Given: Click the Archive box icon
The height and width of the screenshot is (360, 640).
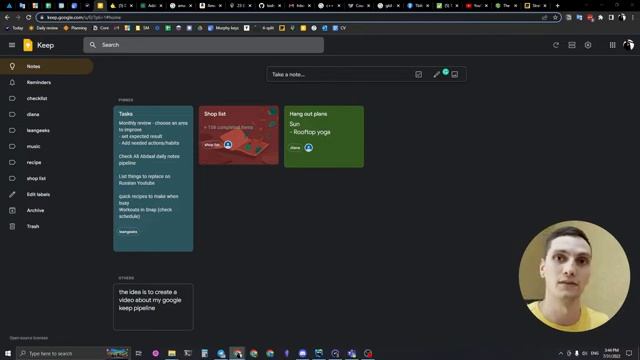Looking at the screenshot, I should point(12,210).
